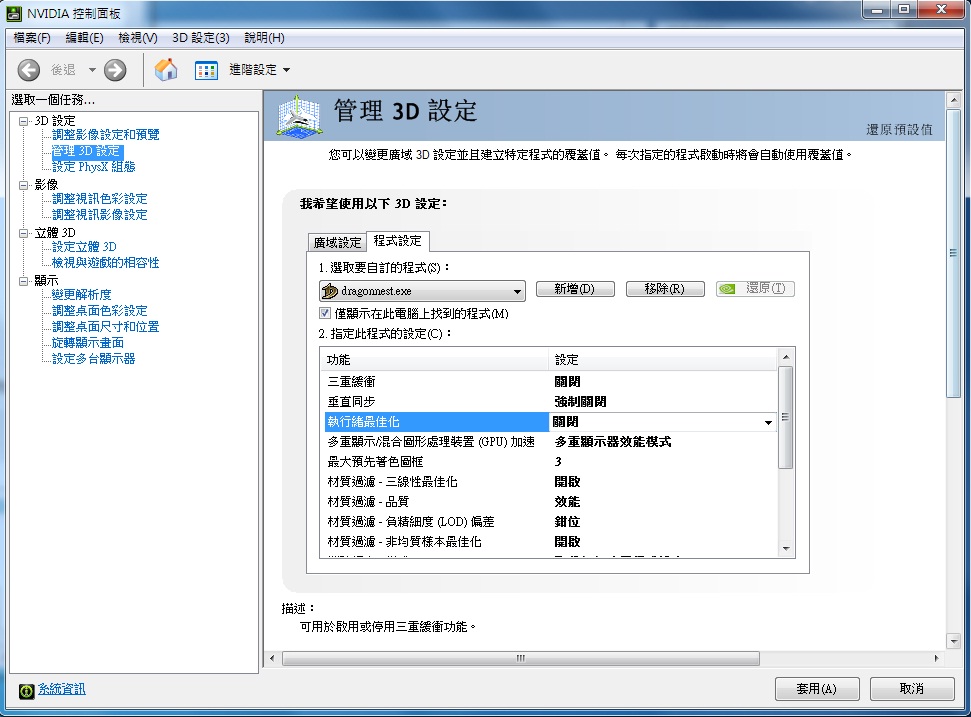Screen dimensions: 971x717
Task: Select the 材質過濾 - 品質 row
Action: (550, 502)
